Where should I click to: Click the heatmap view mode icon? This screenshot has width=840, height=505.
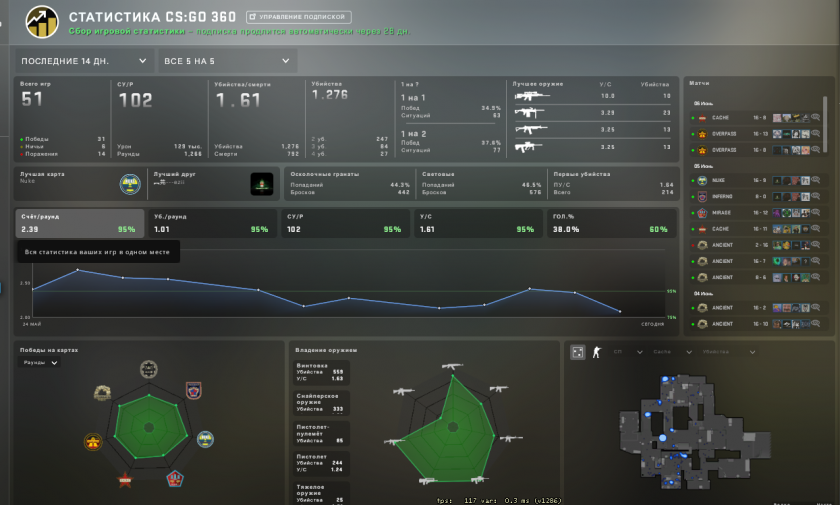(x=578, y=352)
